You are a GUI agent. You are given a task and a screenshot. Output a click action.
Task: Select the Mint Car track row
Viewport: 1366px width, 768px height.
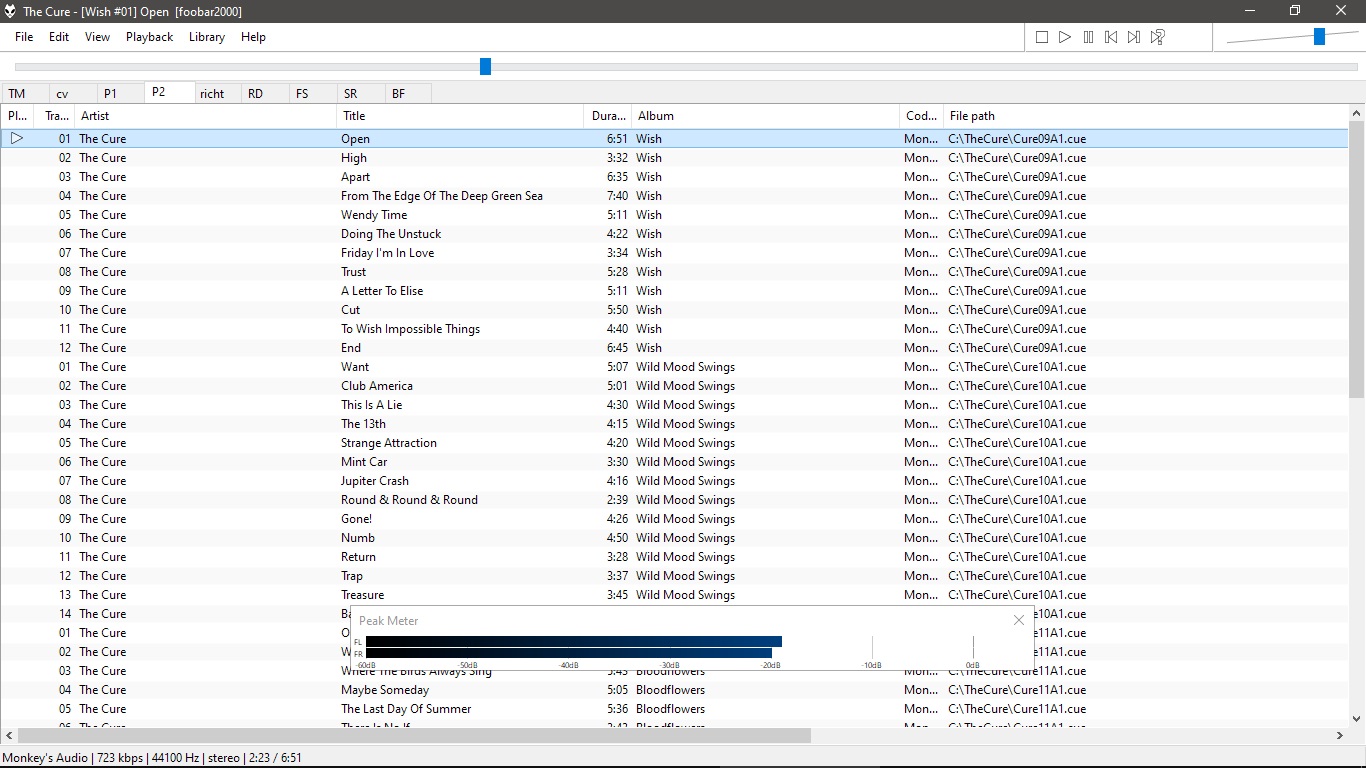(x=364, y=462)
